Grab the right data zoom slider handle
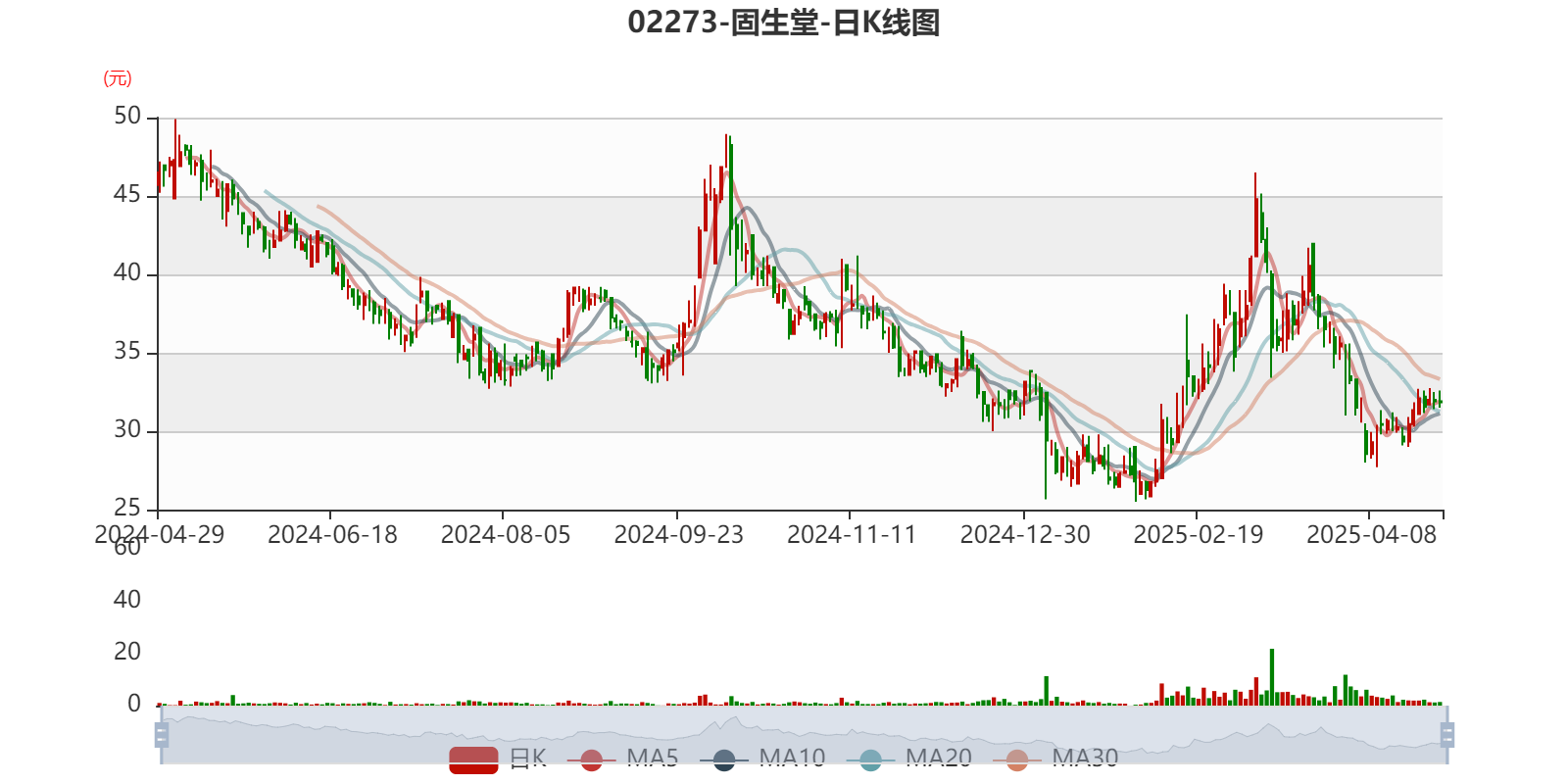 pos(1446,734)
